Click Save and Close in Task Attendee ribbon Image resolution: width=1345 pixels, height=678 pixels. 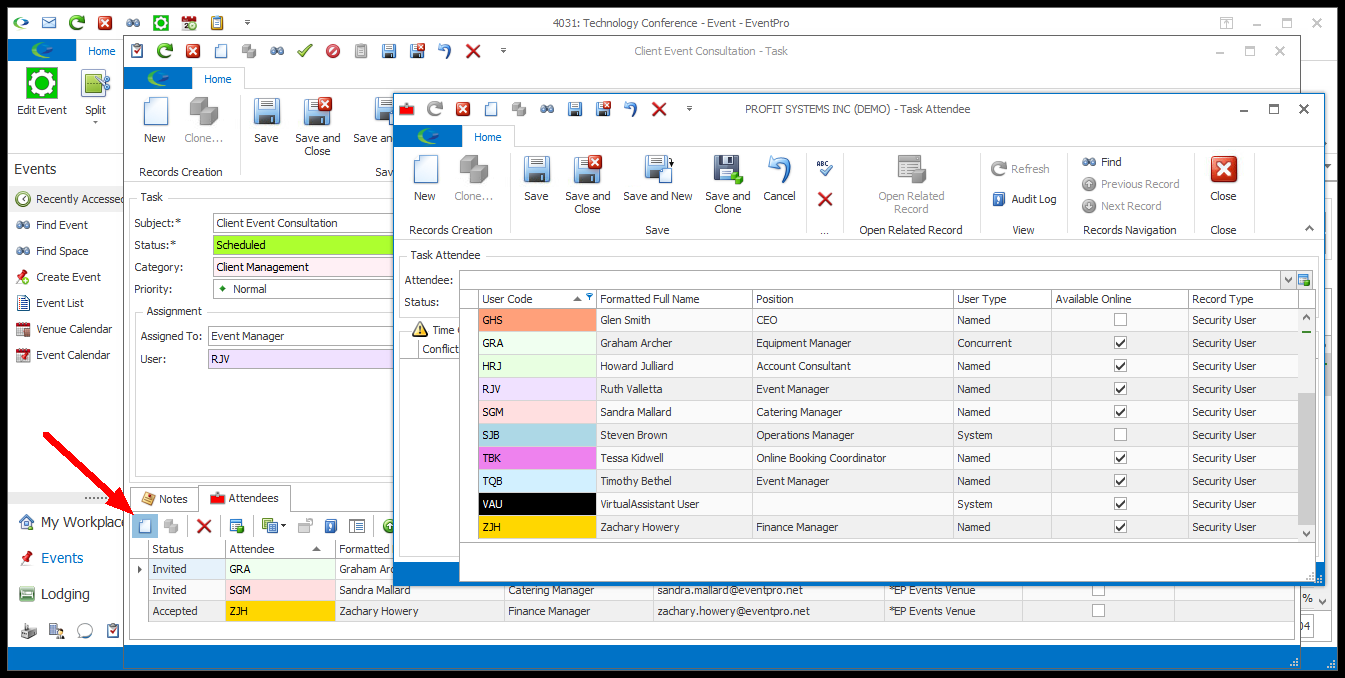pyautogui.click(x=587, y=184)
